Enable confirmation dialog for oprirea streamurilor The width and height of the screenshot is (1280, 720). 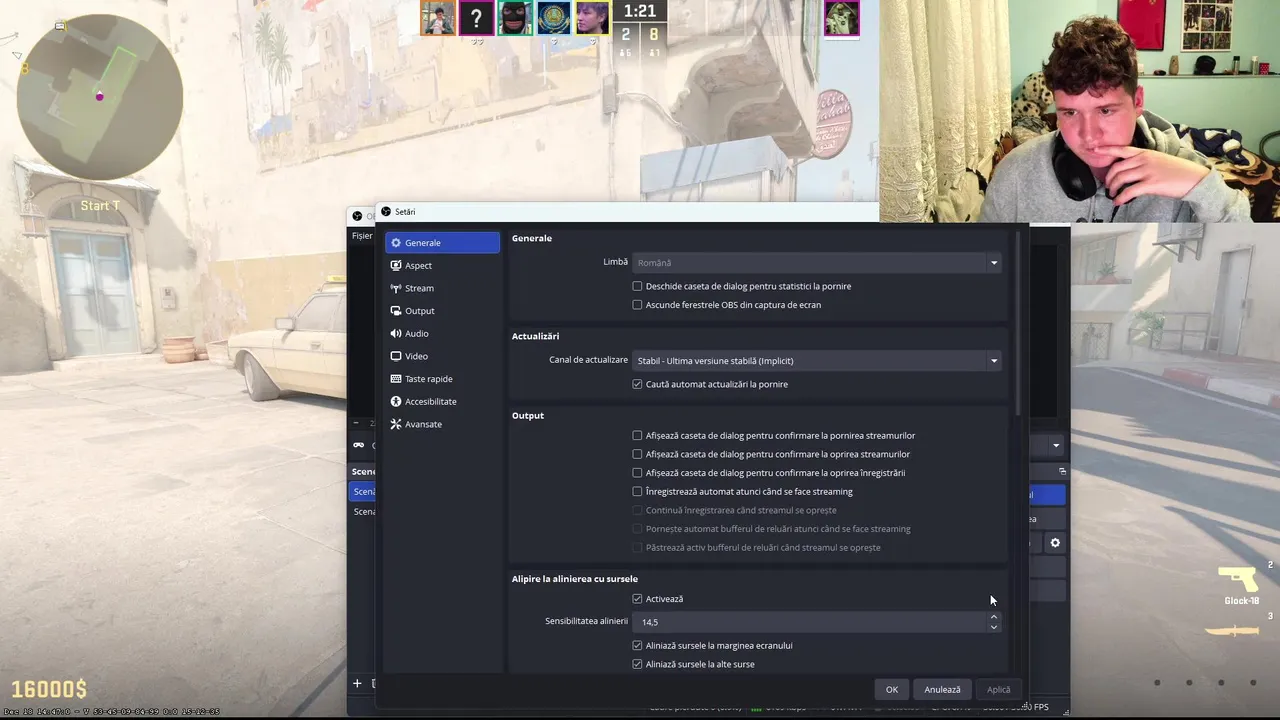pos(637,454)
